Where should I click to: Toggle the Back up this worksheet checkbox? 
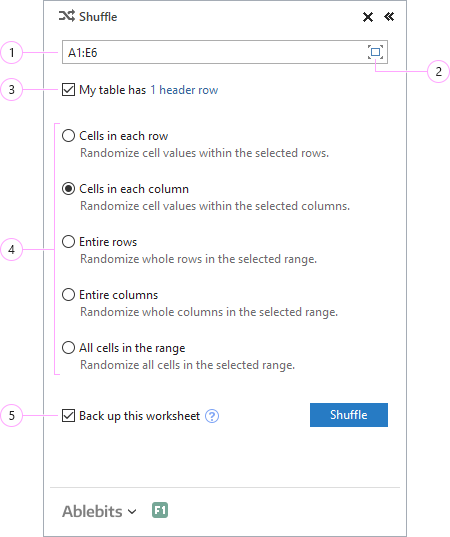(x=68, y=416)
